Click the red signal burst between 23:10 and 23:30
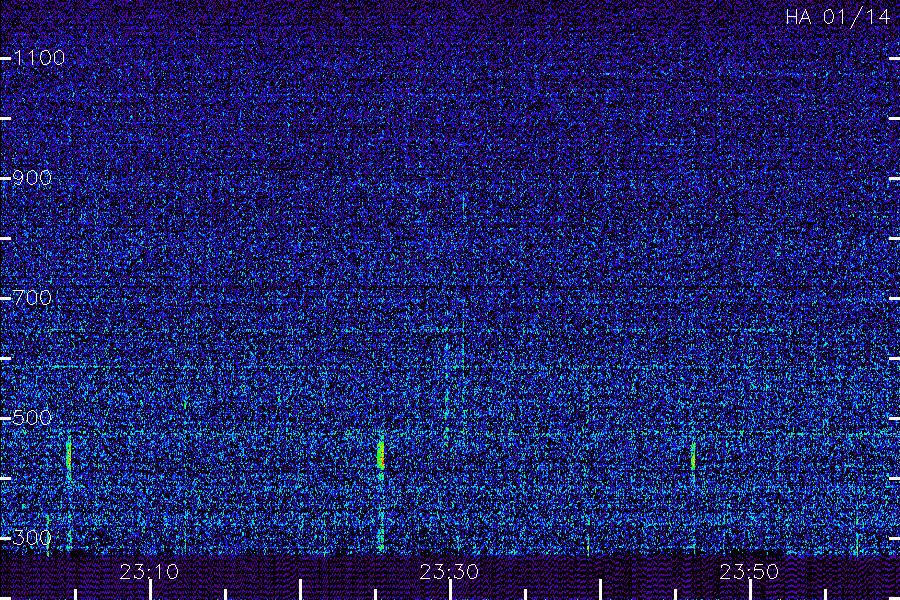 pyautogui.click(x=381, y=455)
